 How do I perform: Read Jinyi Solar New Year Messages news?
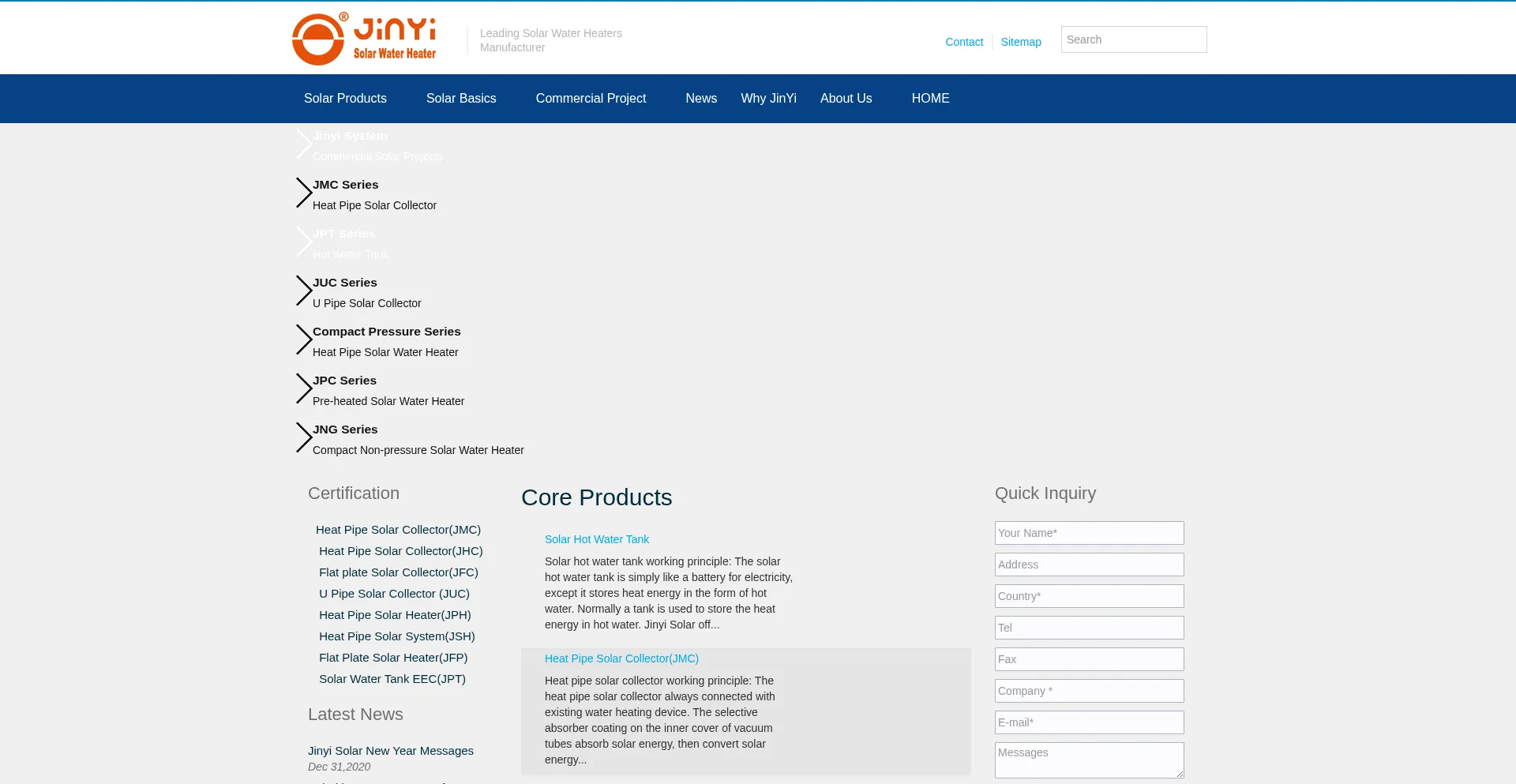pyautogui.click(x=391, y=751)
